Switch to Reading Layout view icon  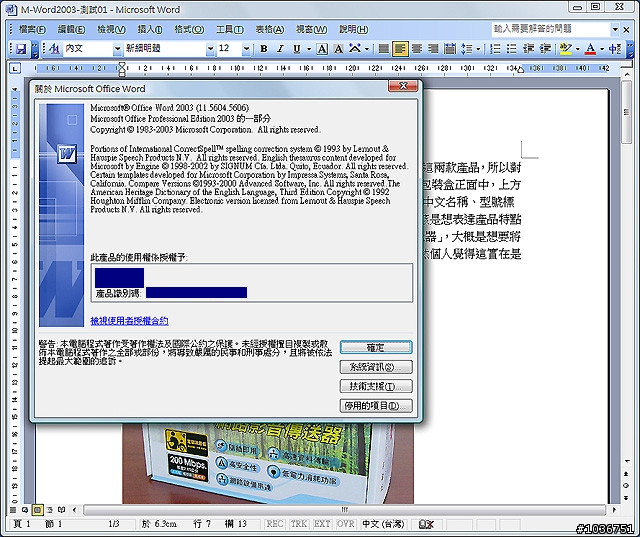62,510
